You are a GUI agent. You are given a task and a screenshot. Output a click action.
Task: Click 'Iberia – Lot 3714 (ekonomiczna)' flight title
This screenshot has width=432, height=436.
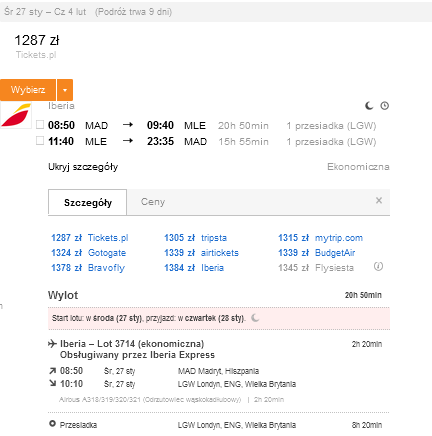pos(132,344)
